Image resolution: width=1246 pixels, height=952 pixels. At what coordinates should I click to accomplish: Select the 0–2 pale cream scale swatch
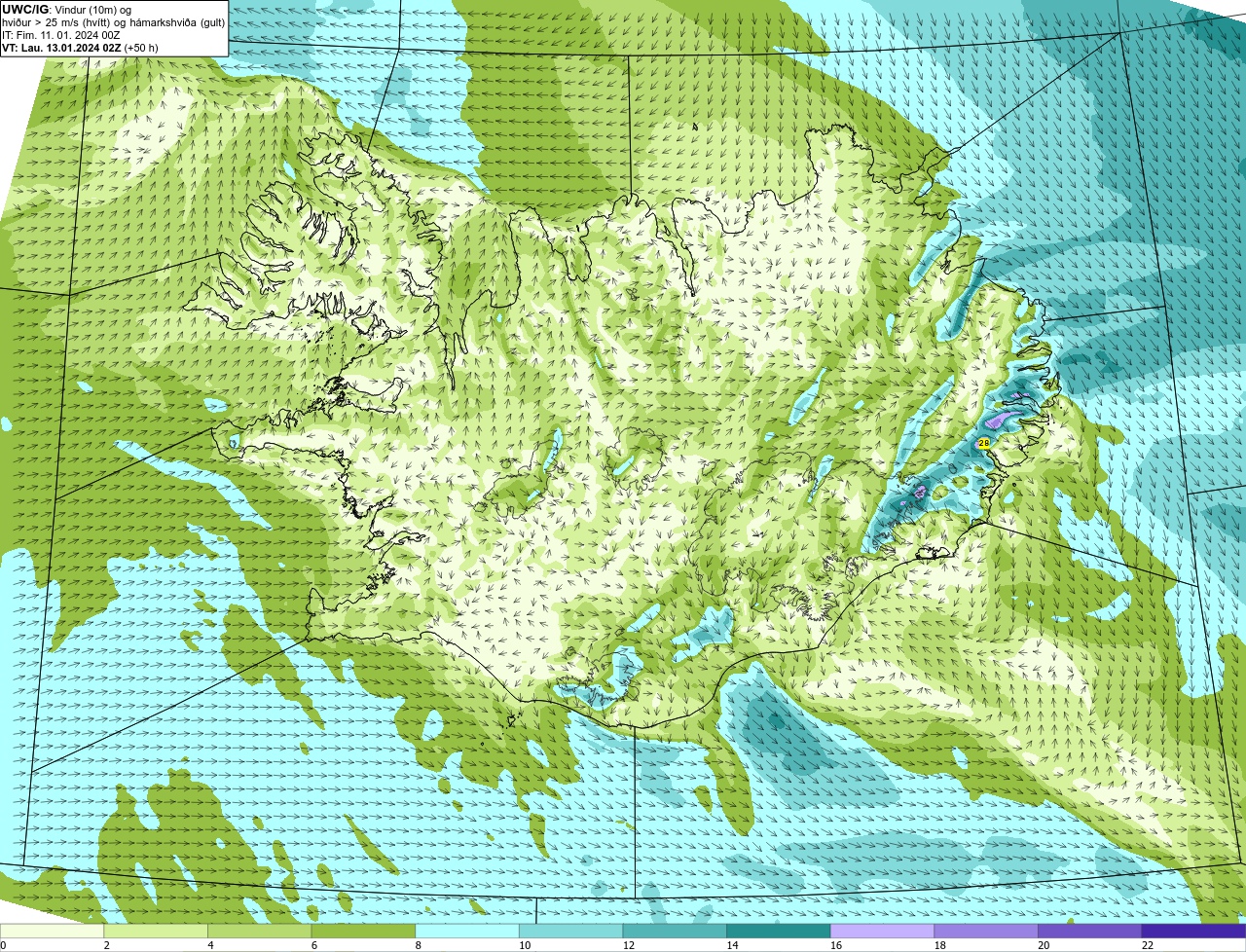[x=52, y=932]
